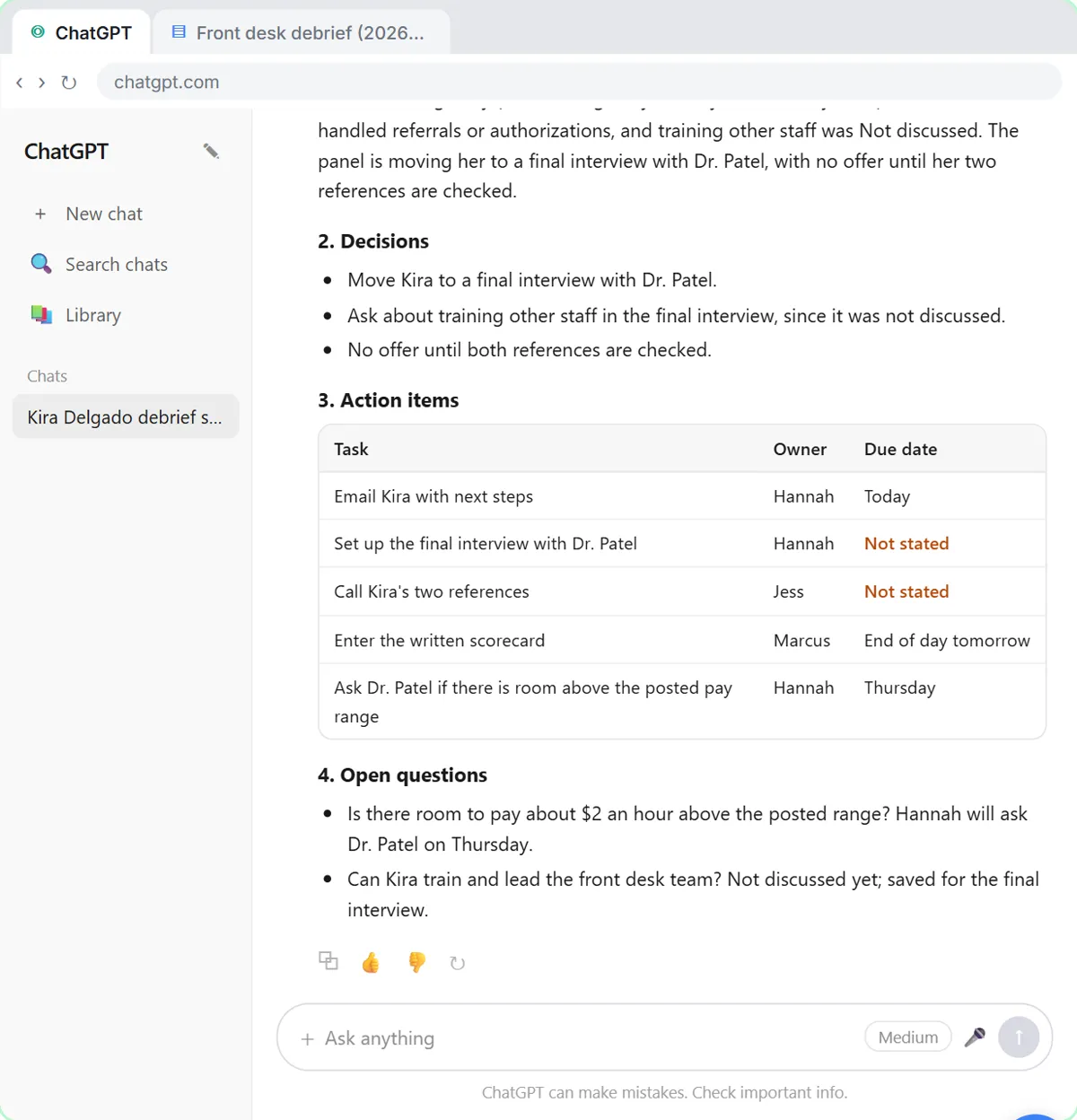The height and width of the screenshot is (1120, 1077).
Task: Open the Medium model effort selector
Action: 908,1037
